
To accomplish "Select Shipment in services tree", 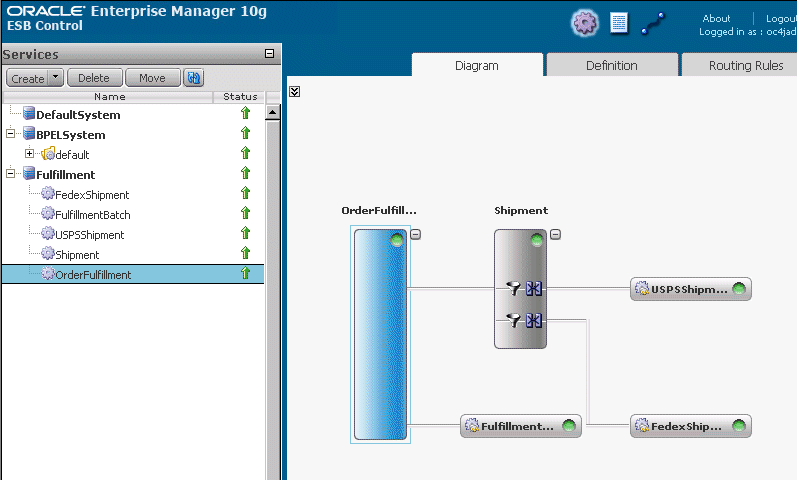I will point(77,255).
